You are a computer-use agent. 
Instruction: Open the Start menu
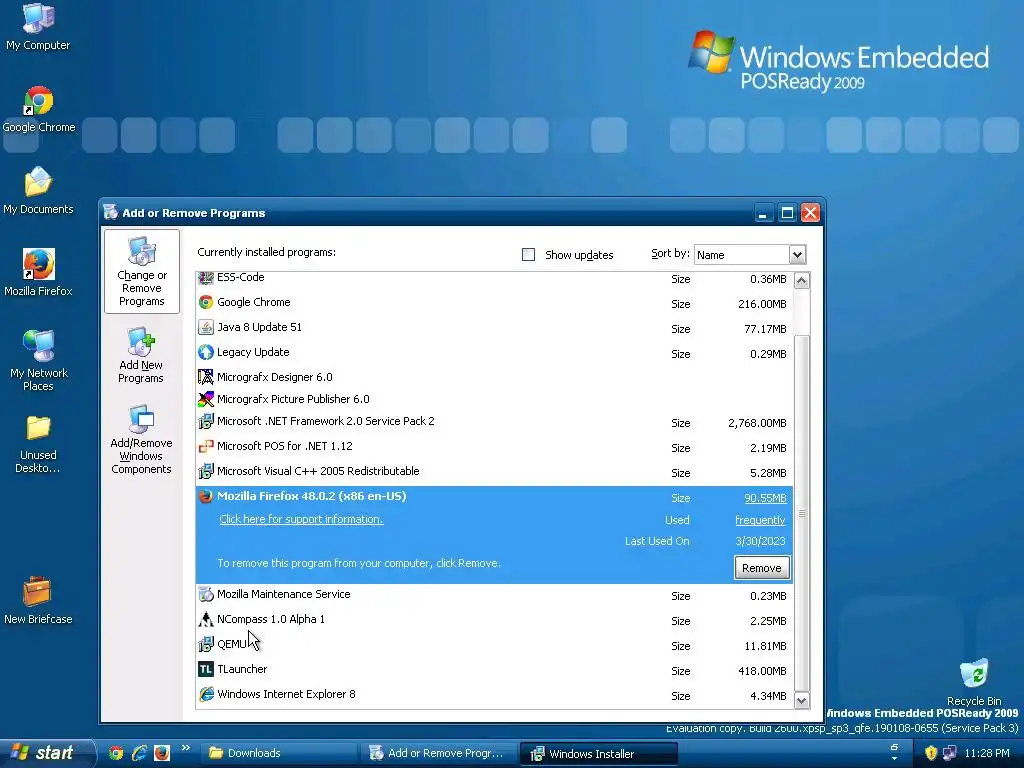pyautogui.click(x=46, y=753)
